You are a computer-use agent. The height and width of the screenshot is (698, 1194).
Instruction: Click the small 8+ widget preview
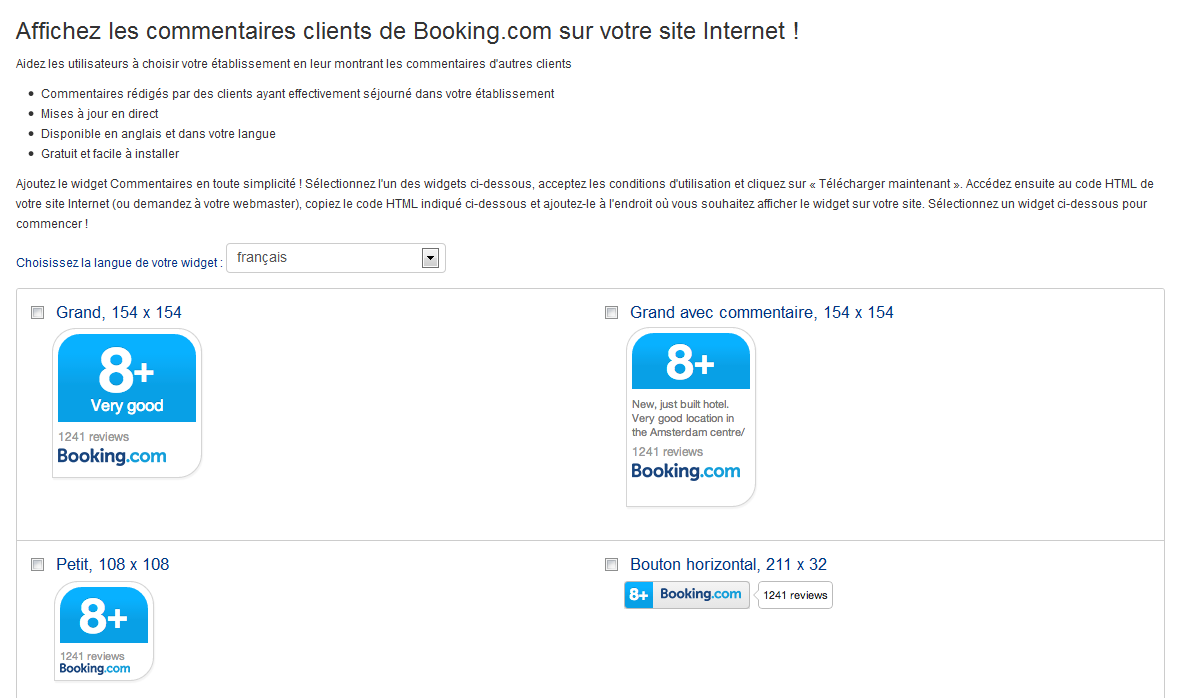coord(104,631)
